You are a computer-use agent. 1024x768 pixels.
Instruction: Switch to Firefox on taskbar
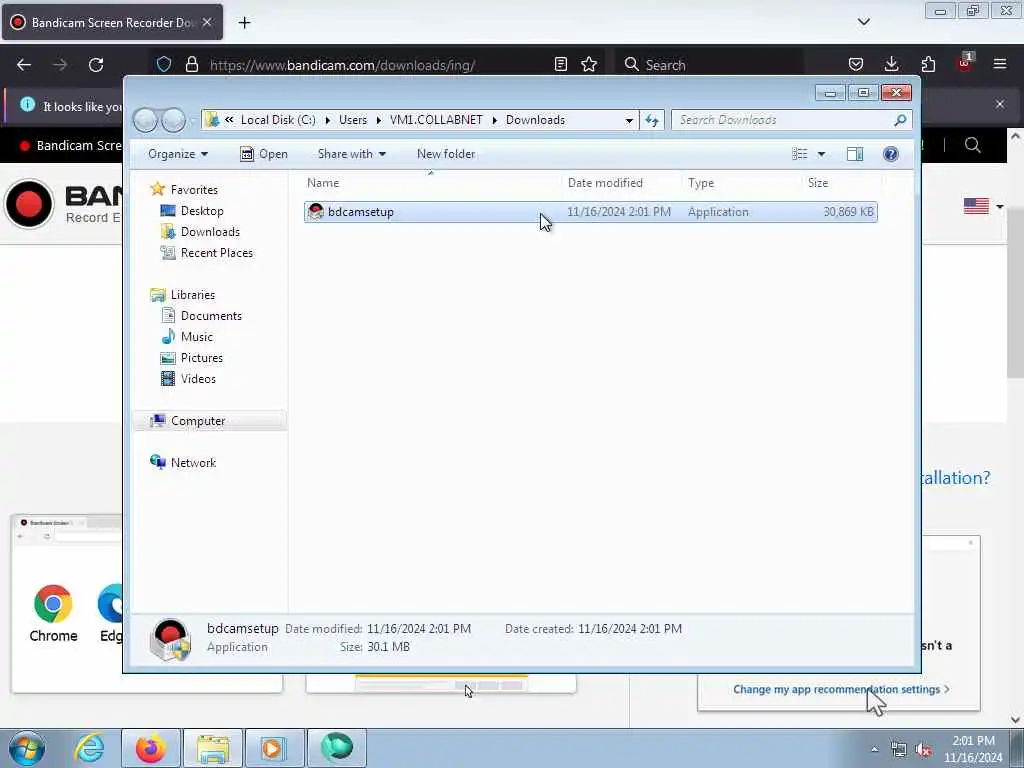coord(151,748)
